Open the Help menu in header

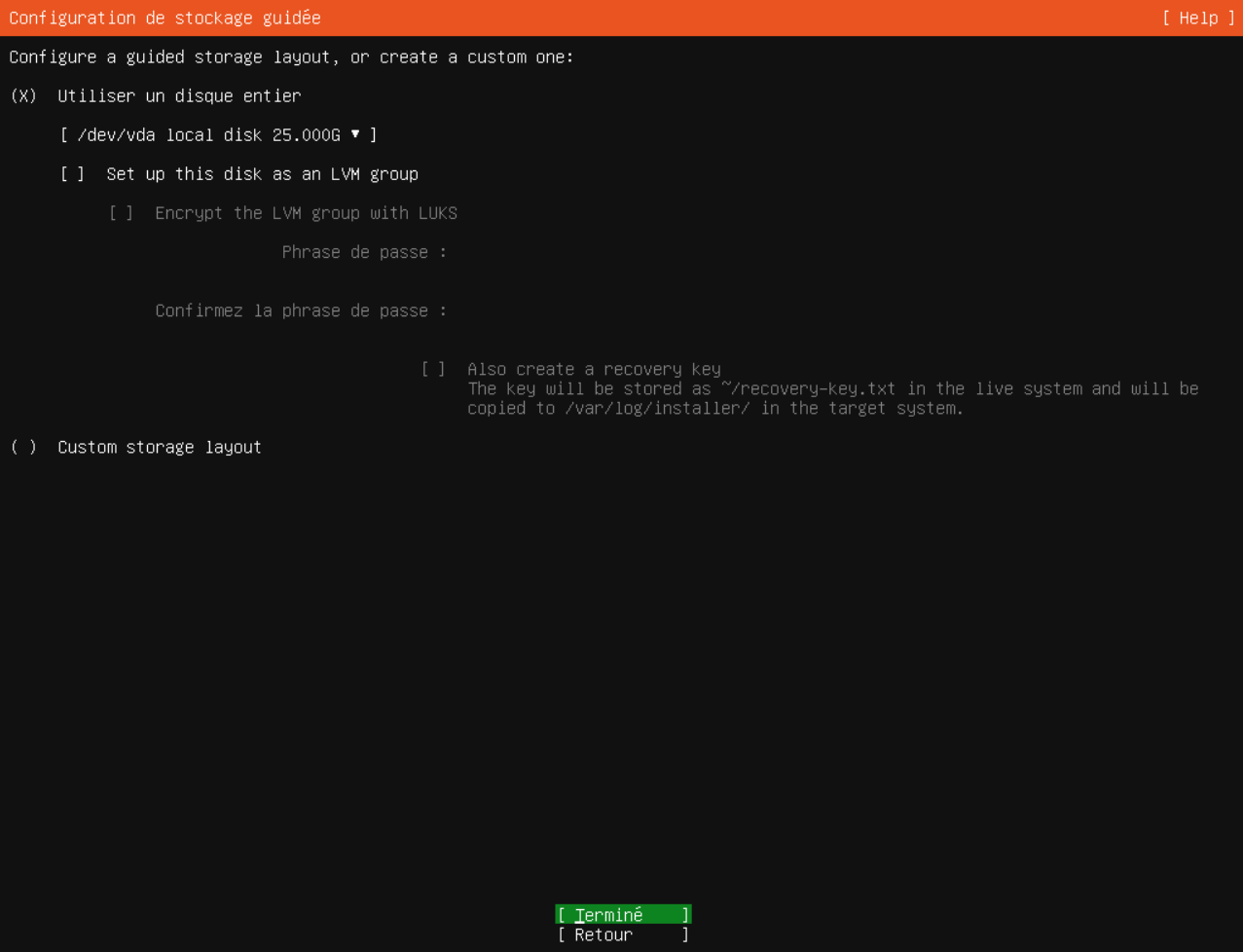[1197, 18]
